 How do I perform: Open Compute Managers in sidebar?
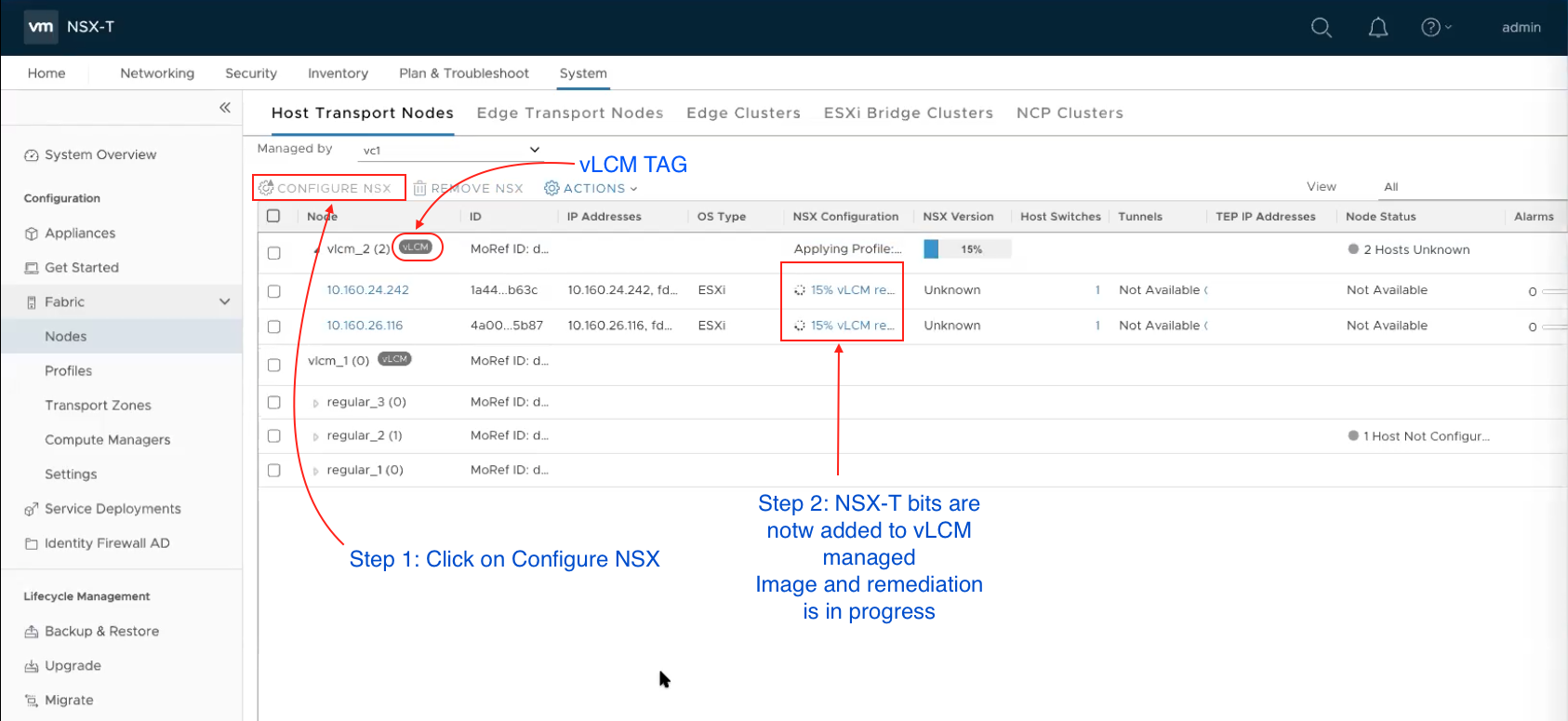[108, 440]
